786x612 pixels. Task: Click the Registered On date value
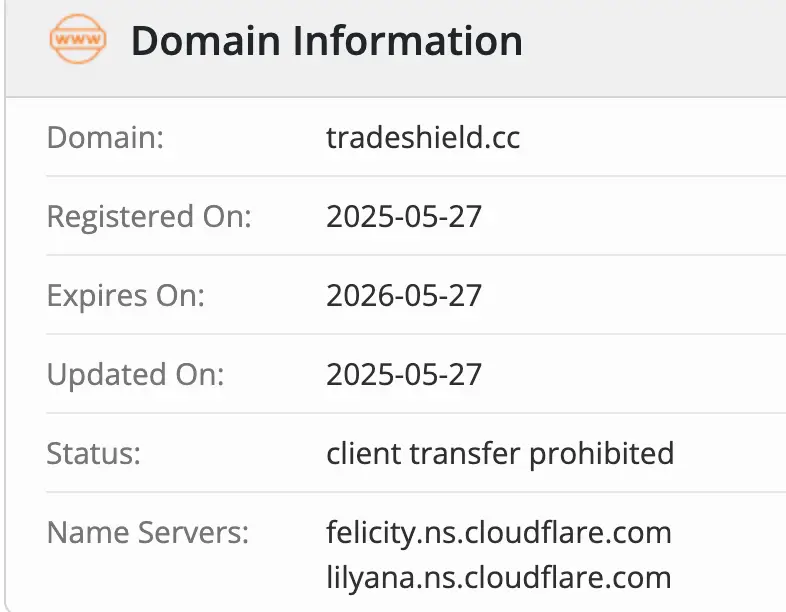[x=404, y=216]
